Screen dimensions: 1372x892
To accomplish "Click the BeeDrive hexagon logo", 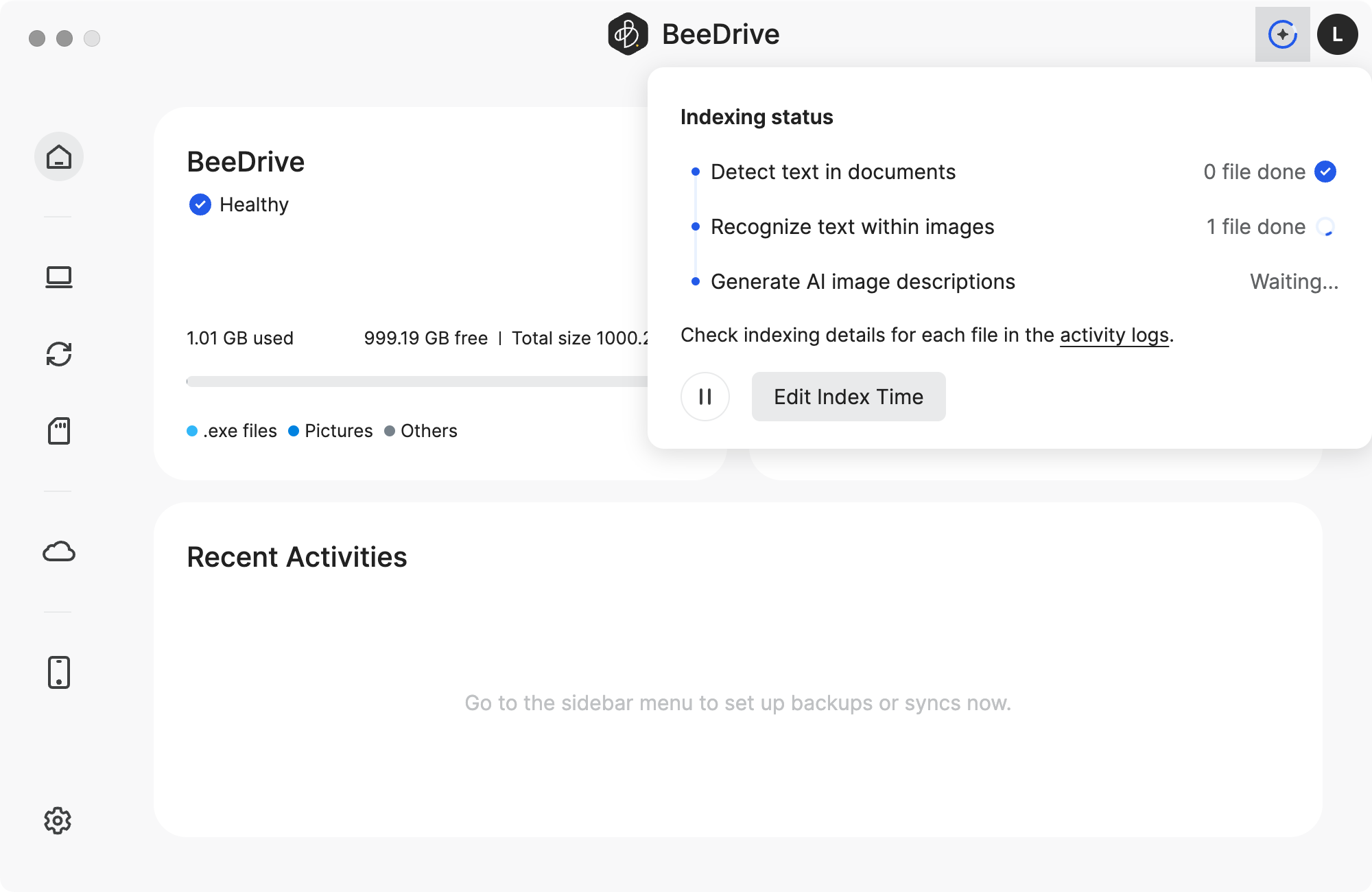I will click(628, 34).
